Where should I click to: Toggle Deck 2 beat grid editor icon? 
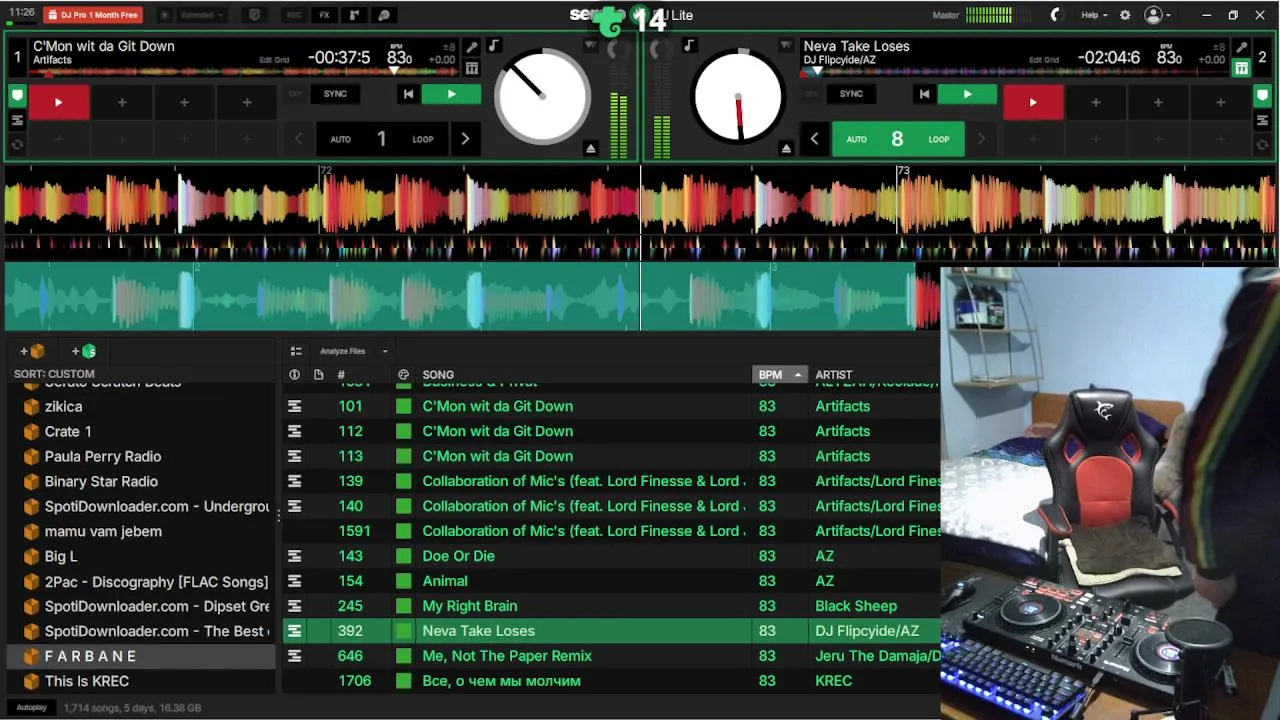pyautogui.click(x=1241, y=68)
